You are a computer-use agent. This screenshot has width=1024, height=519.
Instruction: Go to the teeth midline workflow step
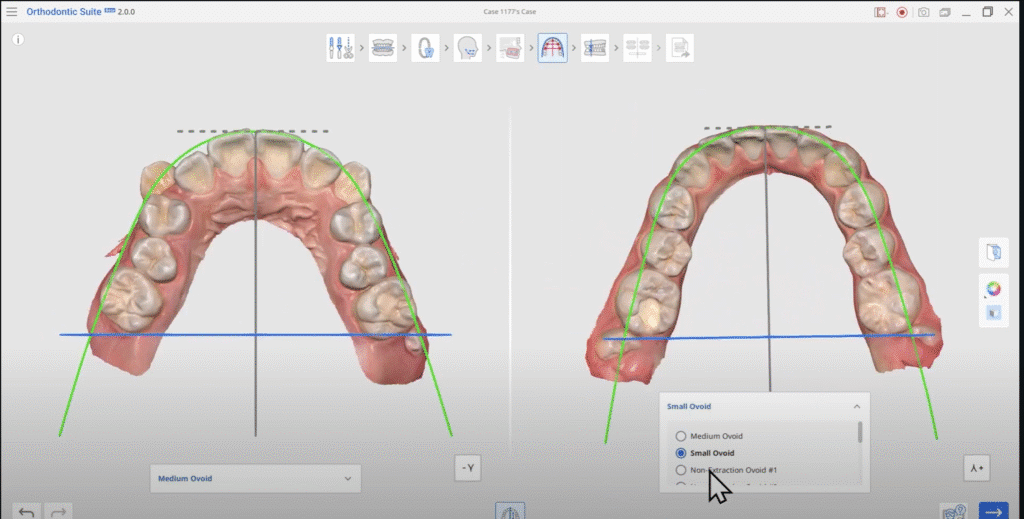[x=595, y=48]
